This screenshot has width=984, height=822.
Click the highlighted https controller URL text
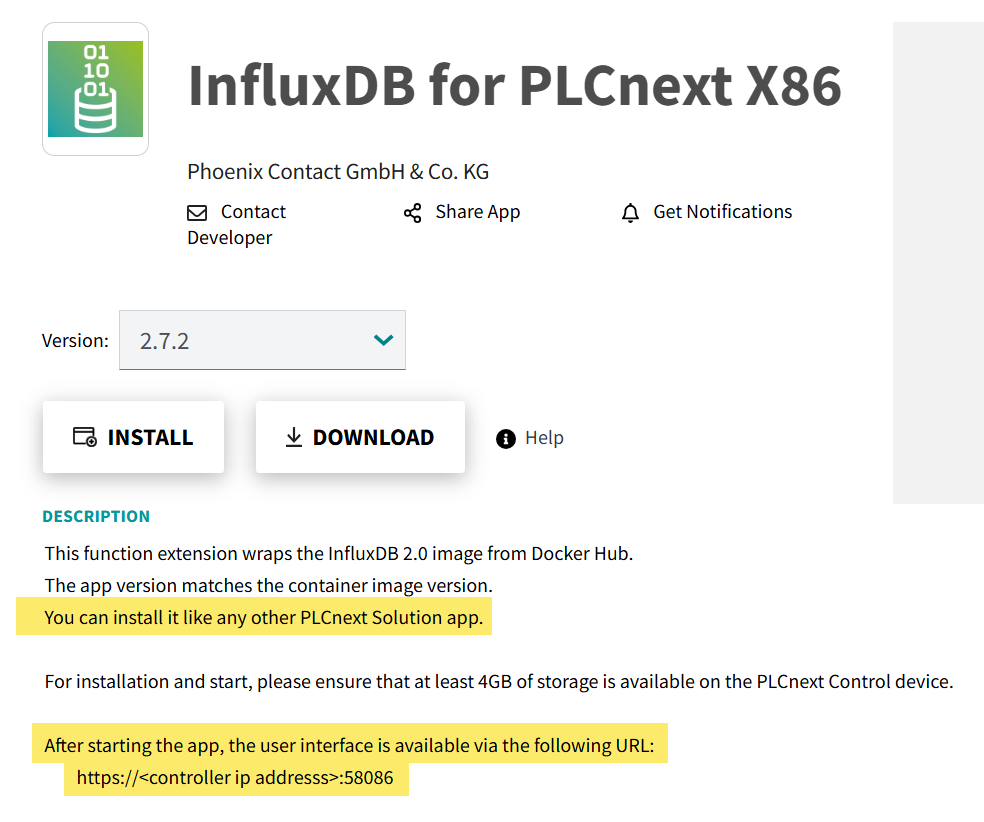click(235, 778)
